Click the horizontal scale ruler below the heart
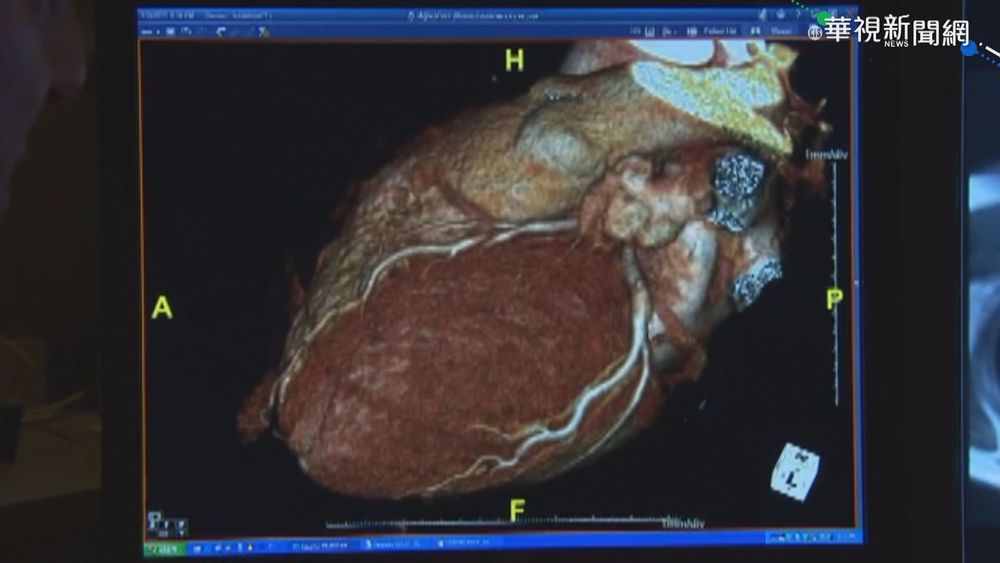 [x=500, y=523]
